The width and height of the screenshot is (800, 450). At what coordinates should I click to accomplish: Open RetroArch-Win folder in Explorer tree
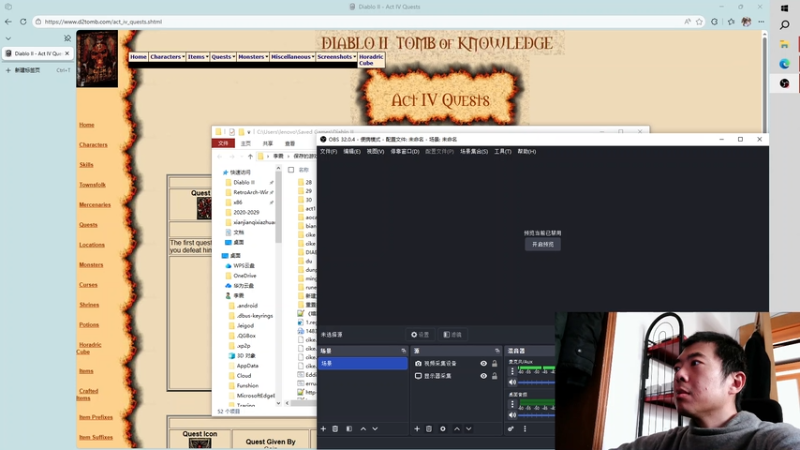click(x=251, y=192)
